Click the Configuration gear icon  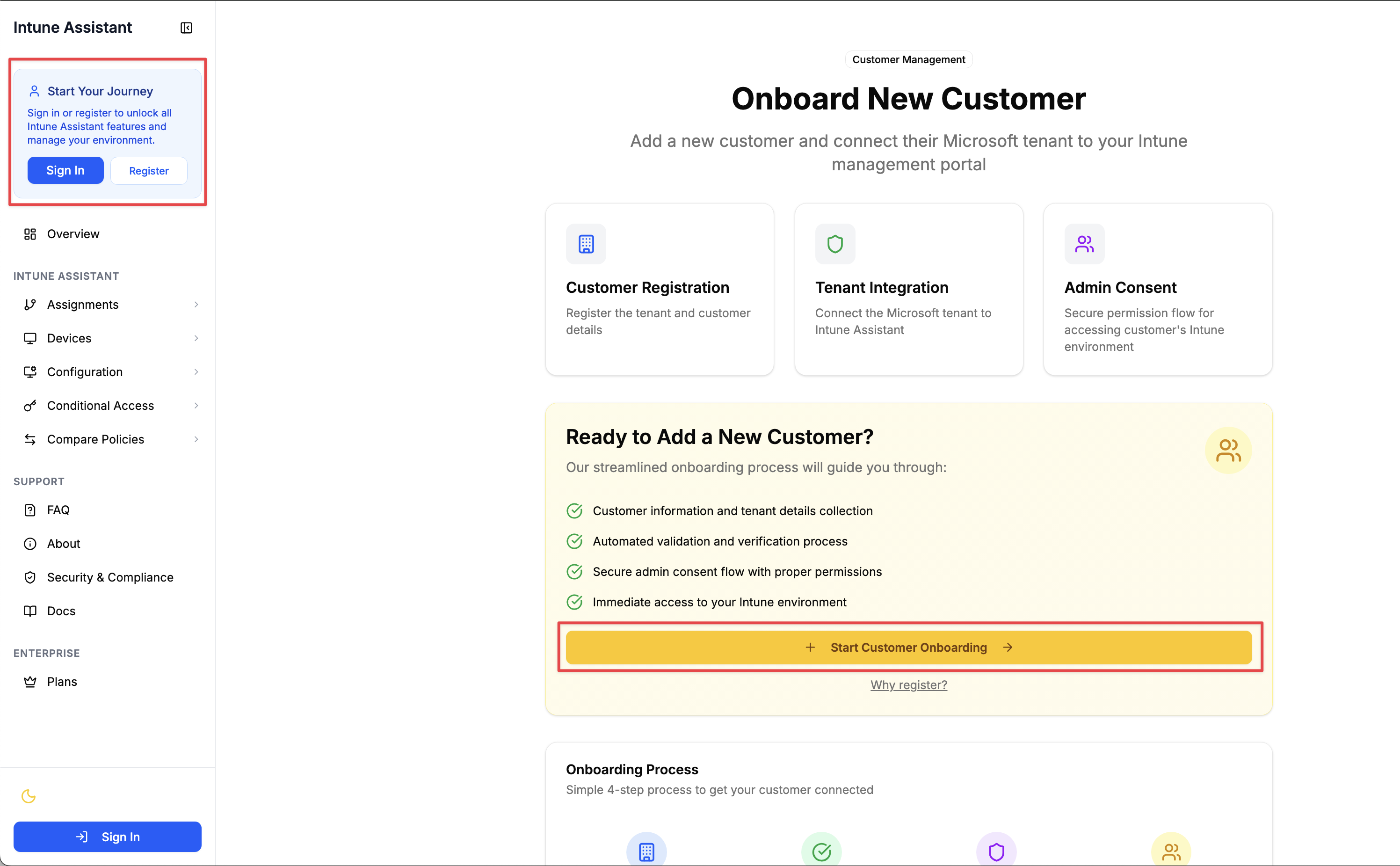pyautogui.click(x=30, y=372)
